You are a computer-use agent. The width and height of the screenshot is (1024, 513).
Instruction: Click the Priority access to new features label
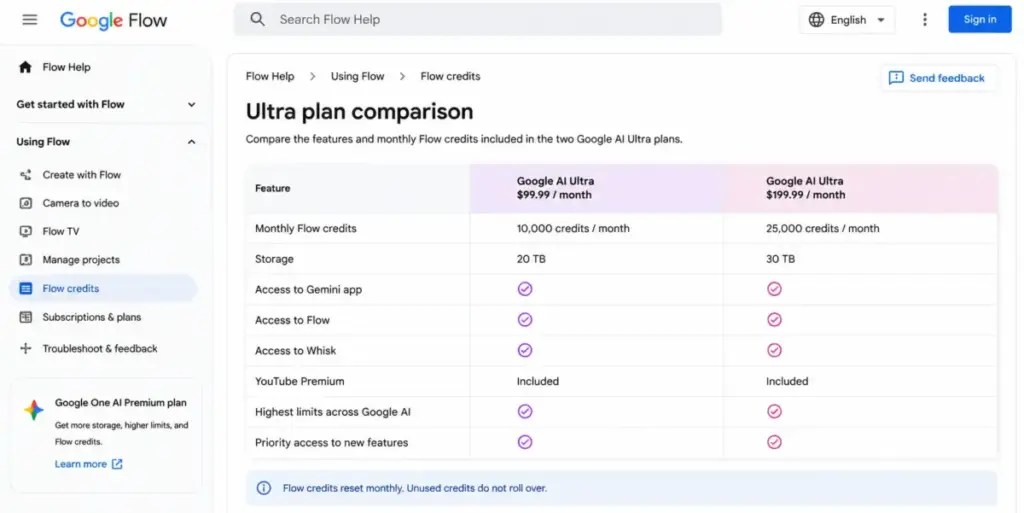click(332, 443)
